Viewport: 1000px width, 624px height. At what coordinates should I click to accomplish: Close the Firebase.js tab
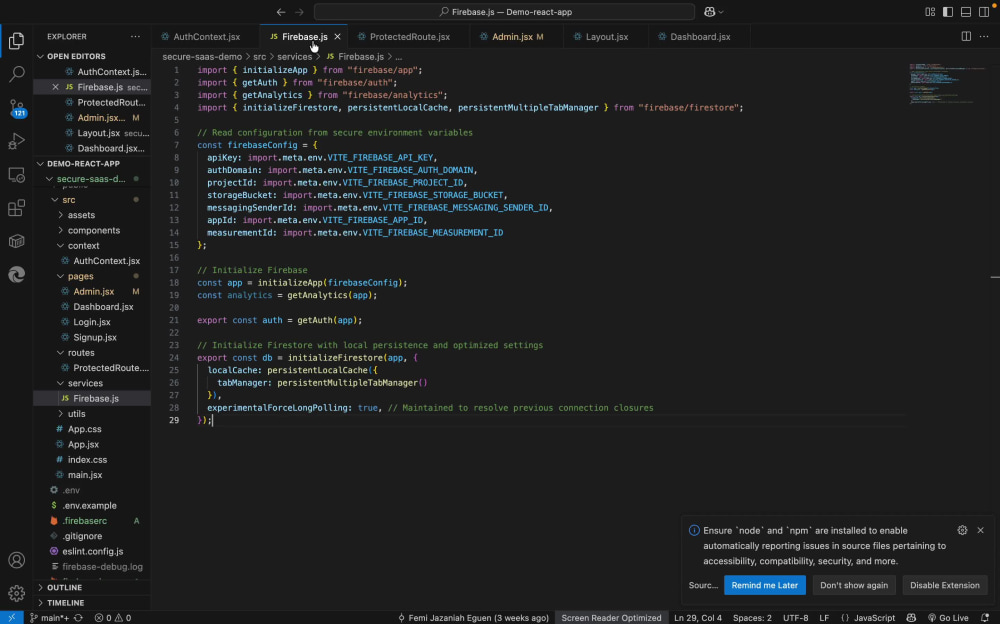337,36
